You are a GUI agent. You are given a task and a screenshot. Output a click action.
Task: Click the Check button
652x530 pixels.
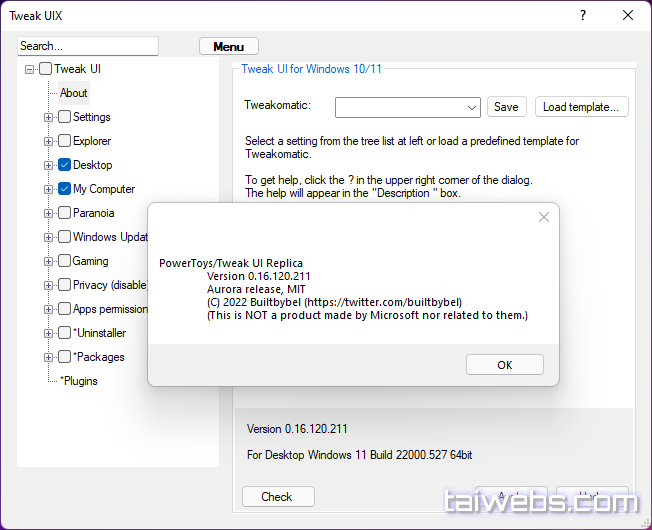coord(277,496)
